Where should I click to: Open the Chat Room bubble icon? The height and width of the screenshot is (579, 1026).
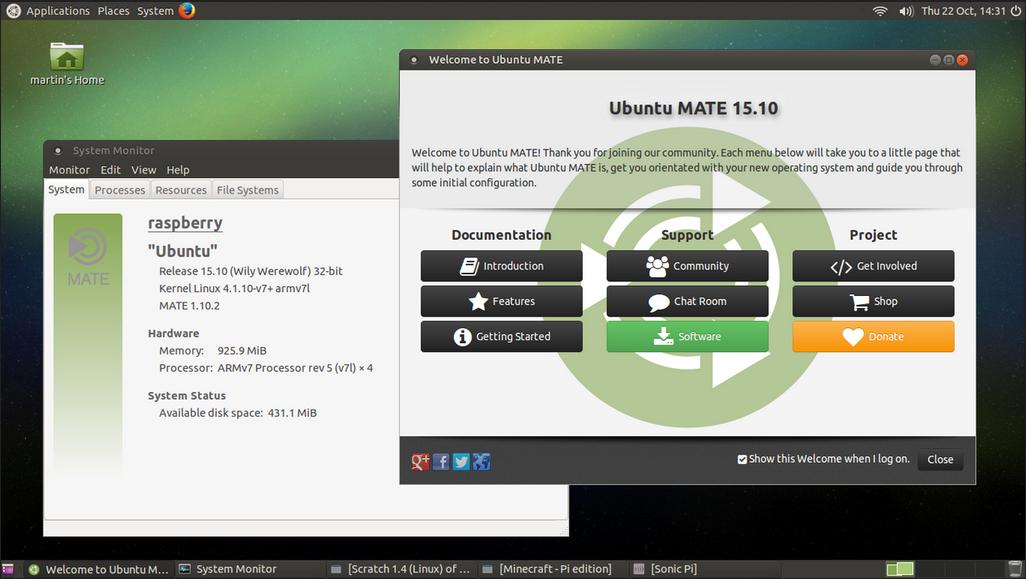(x=657, y=301)
